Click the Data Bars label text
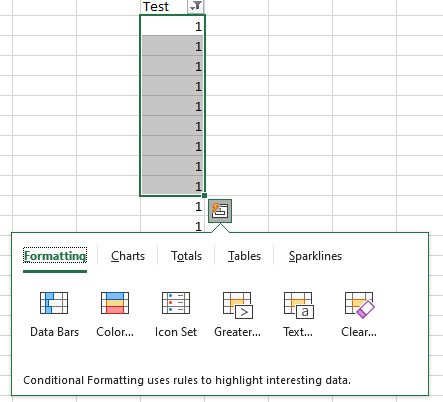The image size is (443, 402). pos(54,332)
